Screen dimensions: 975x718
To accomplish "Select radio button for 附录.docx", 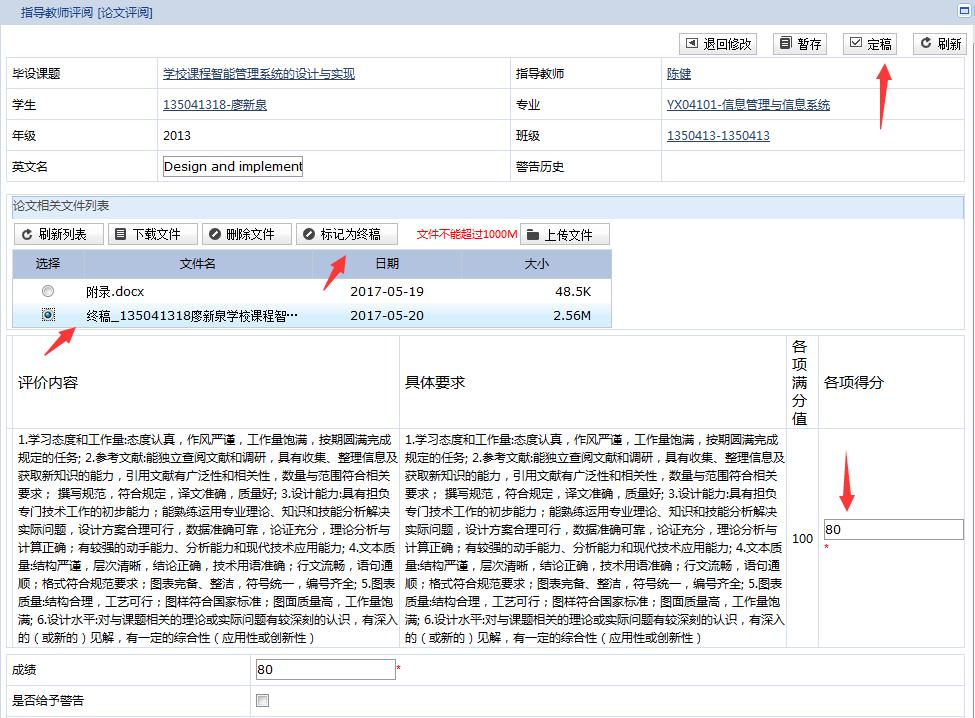I will tap(48, 291).
